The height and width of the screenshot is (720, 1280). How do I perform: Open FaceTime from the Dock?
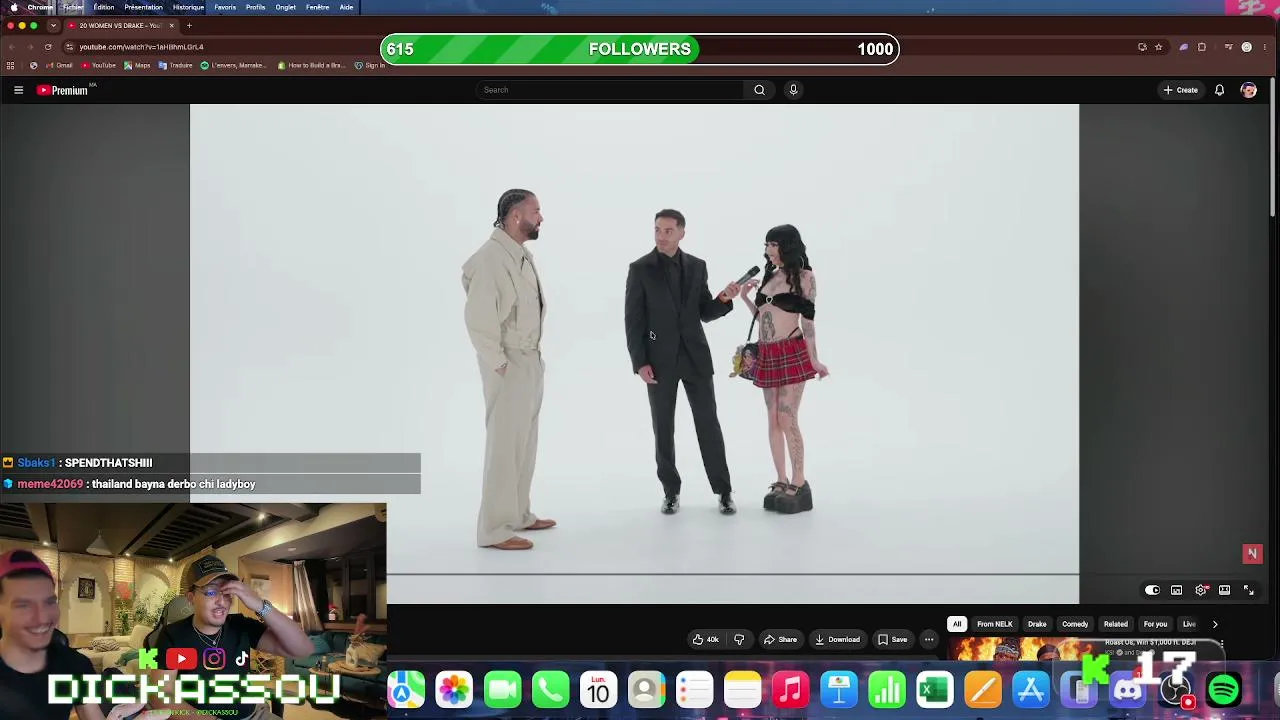tap(502, 690)
